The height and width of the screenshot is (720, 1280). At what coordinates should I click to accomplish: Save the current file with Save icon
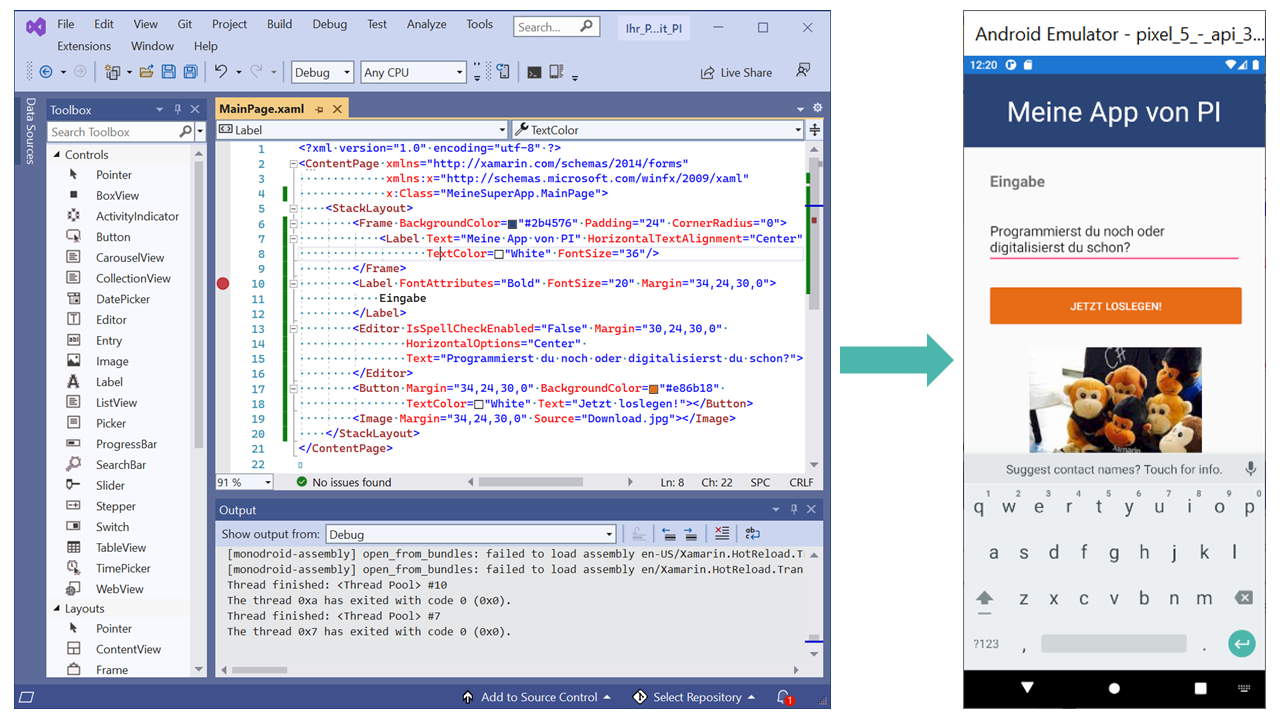pos(168,72)
